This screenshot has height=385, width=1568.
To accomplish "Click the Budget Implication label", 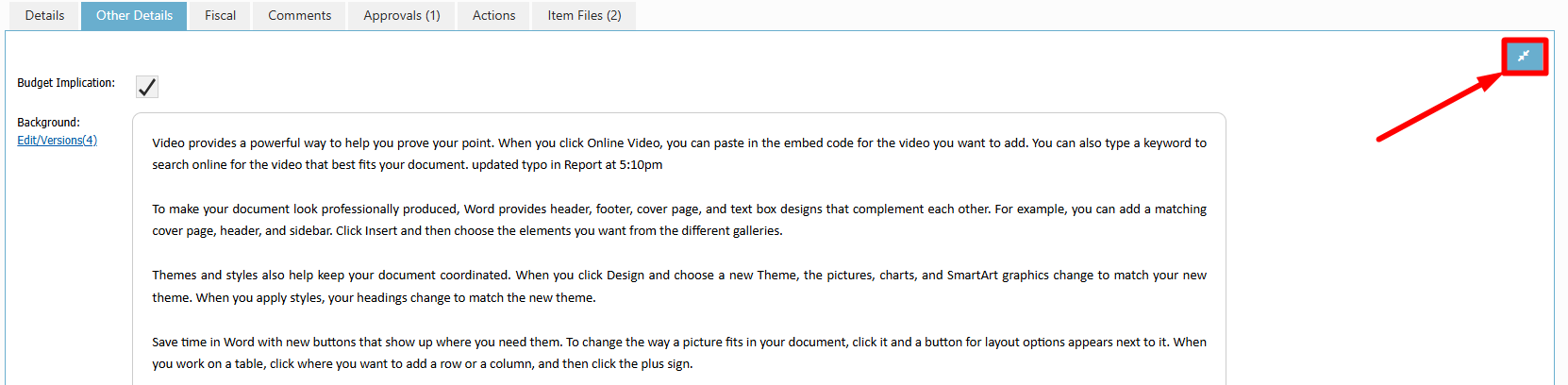I will click(x=66, y=83).
